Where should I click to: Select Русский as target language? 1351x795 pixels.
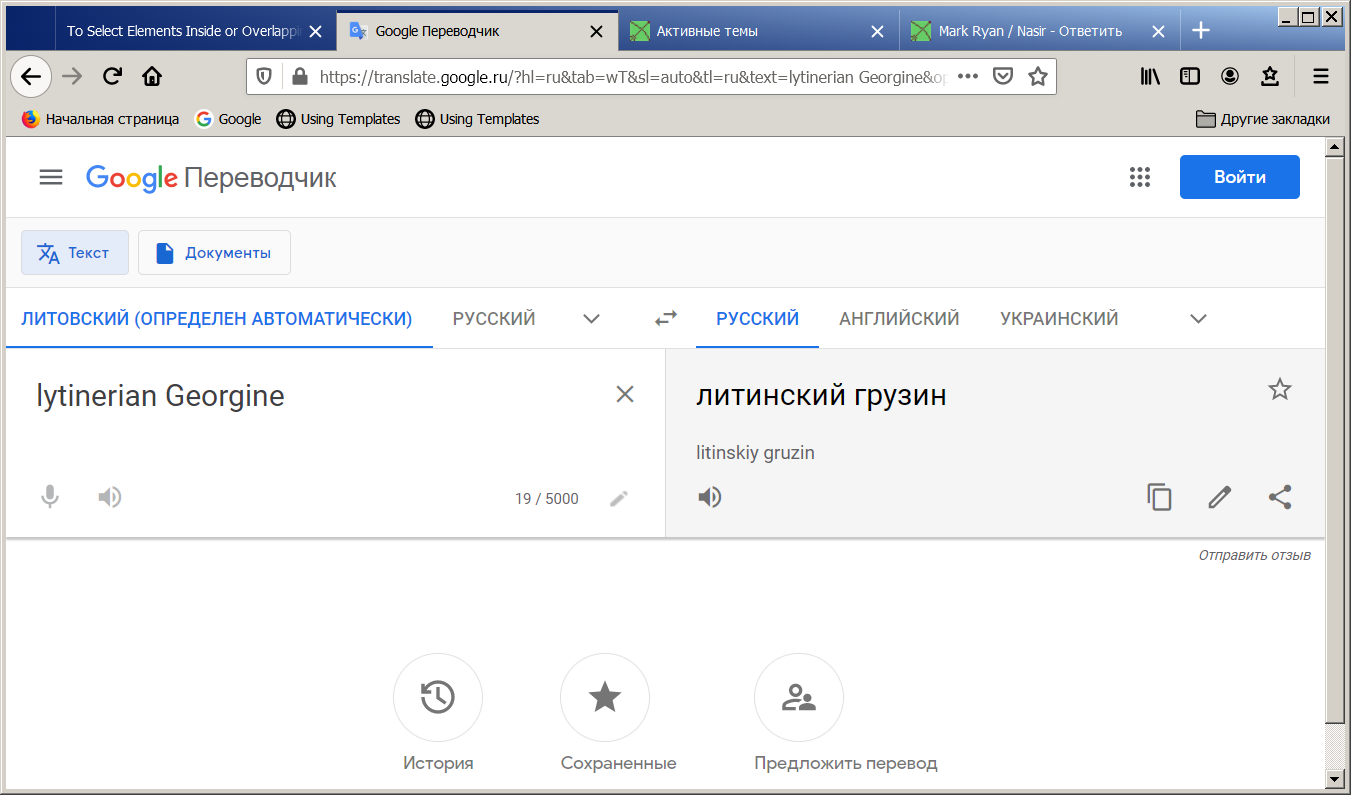coord(758,319)
